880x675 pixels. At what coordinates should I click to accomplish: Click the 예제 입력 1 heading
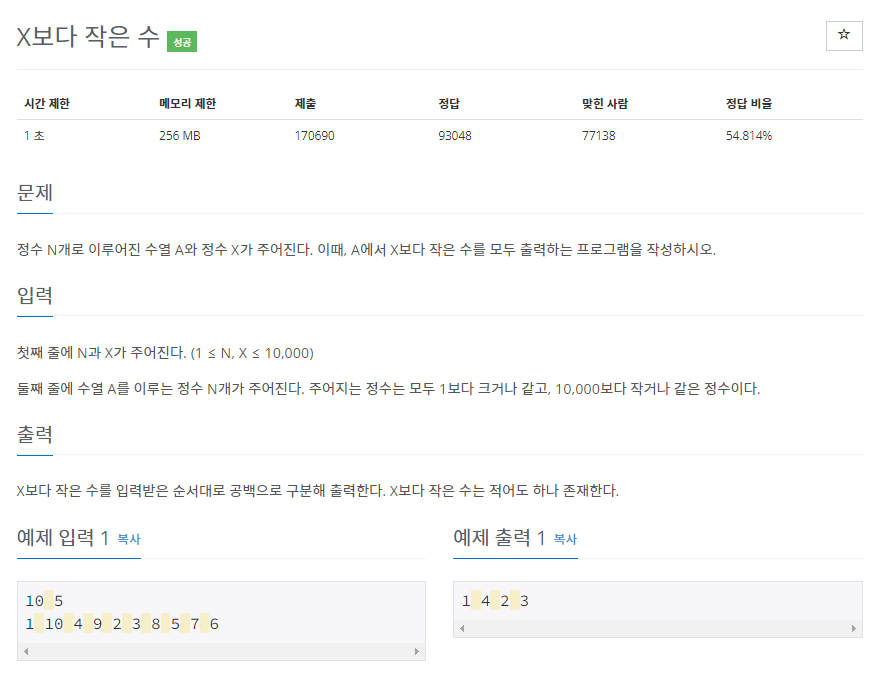tap(63, 538)
